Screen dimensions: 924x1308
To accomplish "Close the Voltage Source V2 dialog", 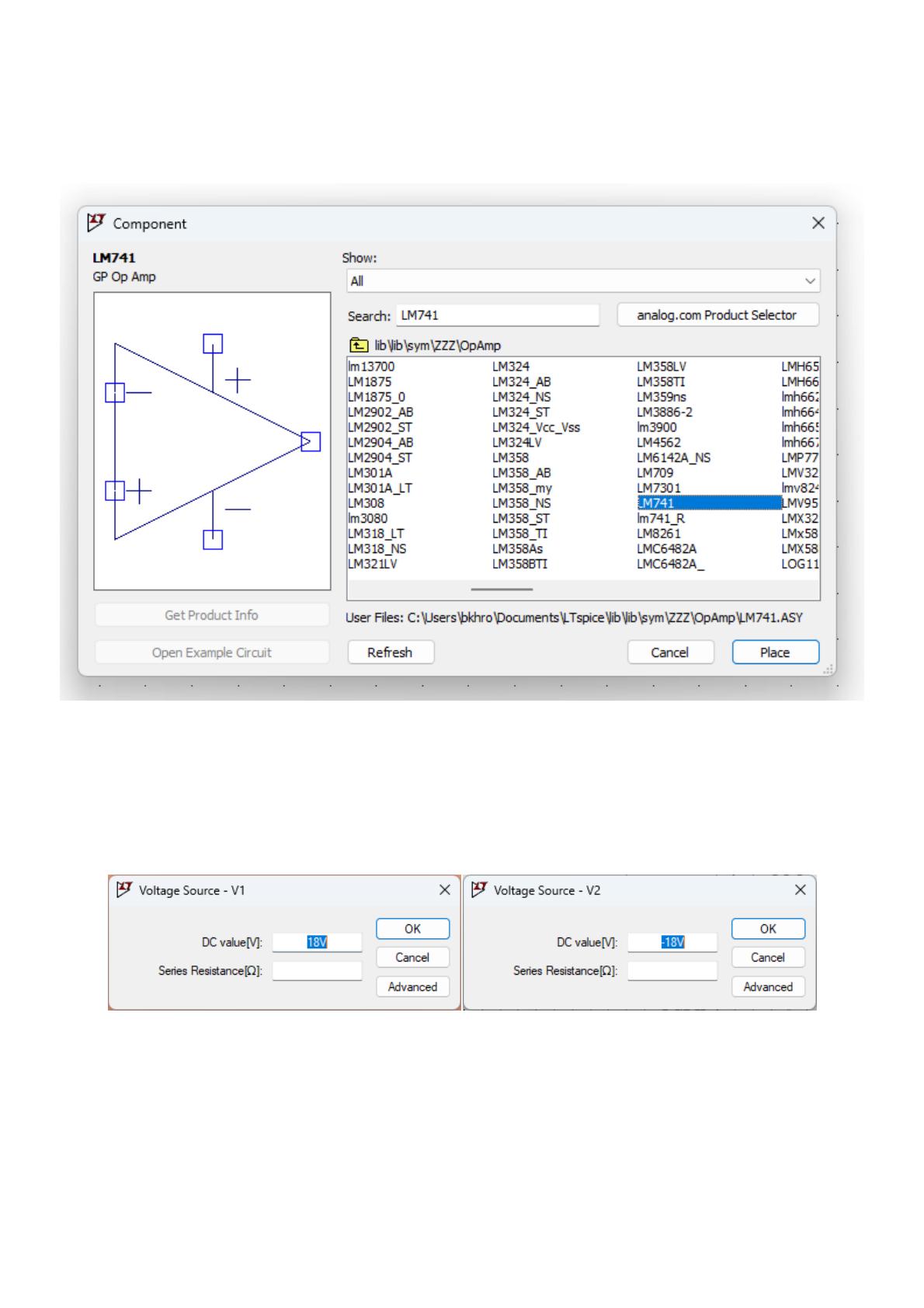I will tap(801, 890).
